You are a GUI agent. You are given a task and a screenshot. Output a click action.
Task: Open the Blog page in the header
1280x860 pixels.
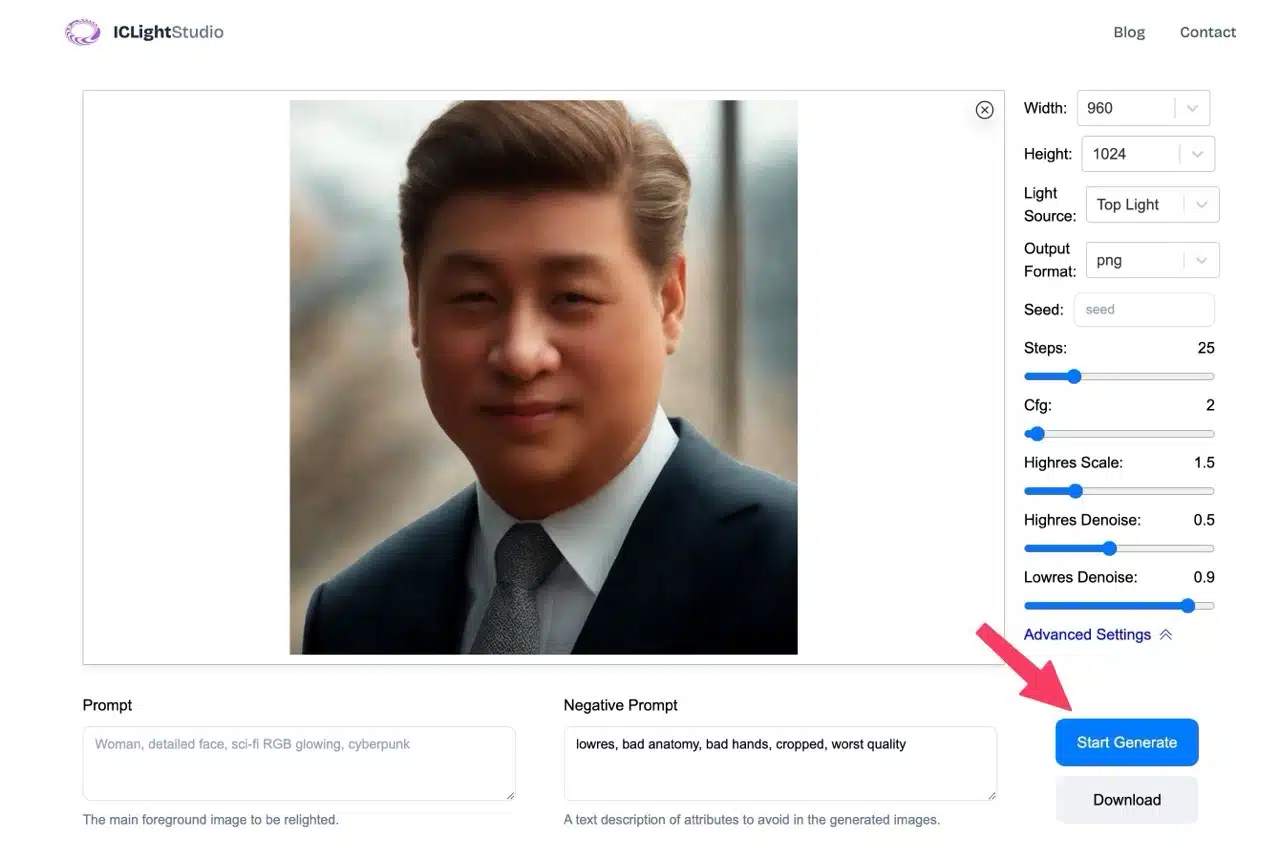(x=1129, y=32)
